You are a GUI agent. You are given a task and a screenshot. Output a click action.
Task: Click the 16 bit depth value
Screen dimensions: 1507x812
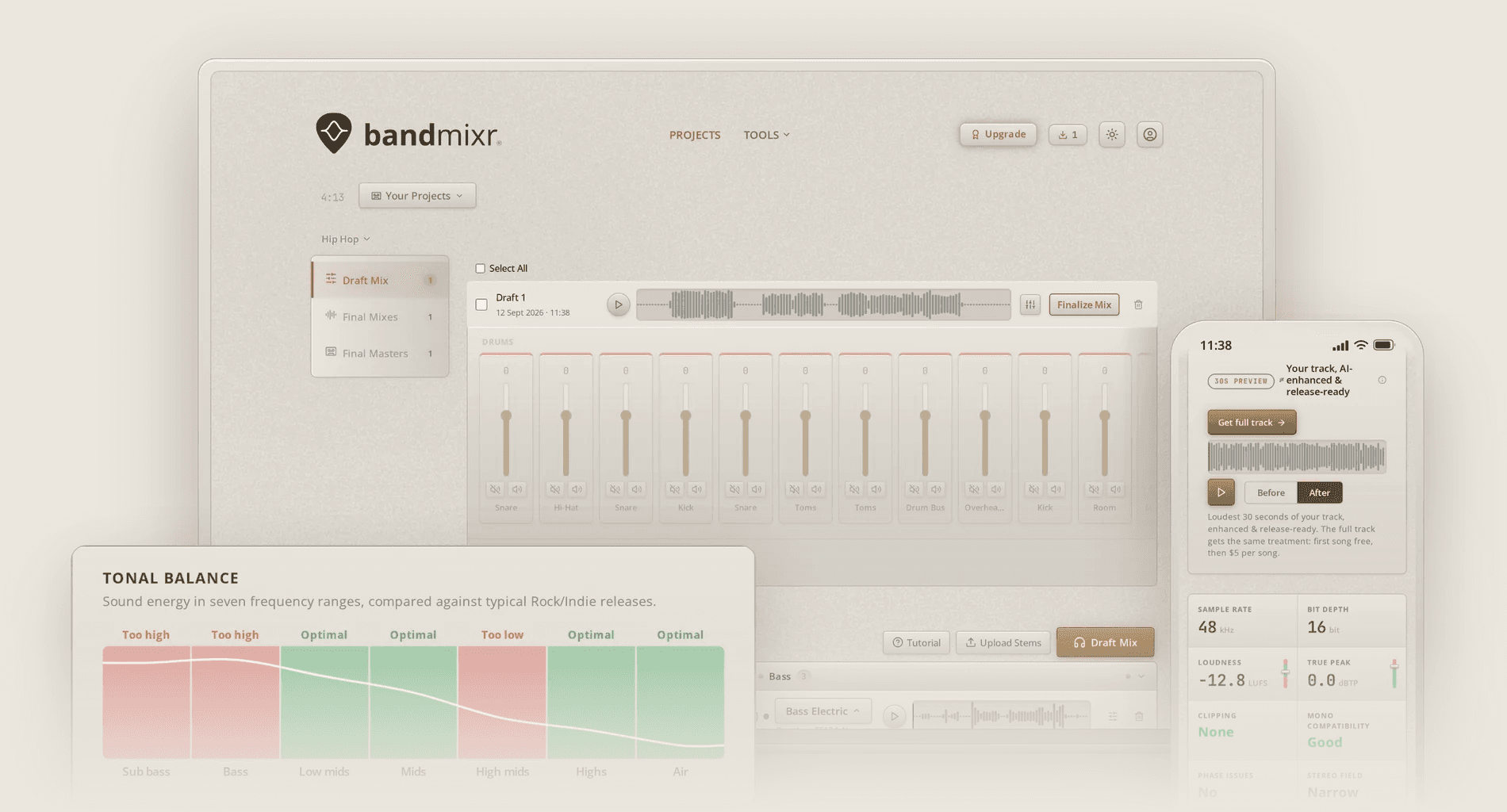1323,627
